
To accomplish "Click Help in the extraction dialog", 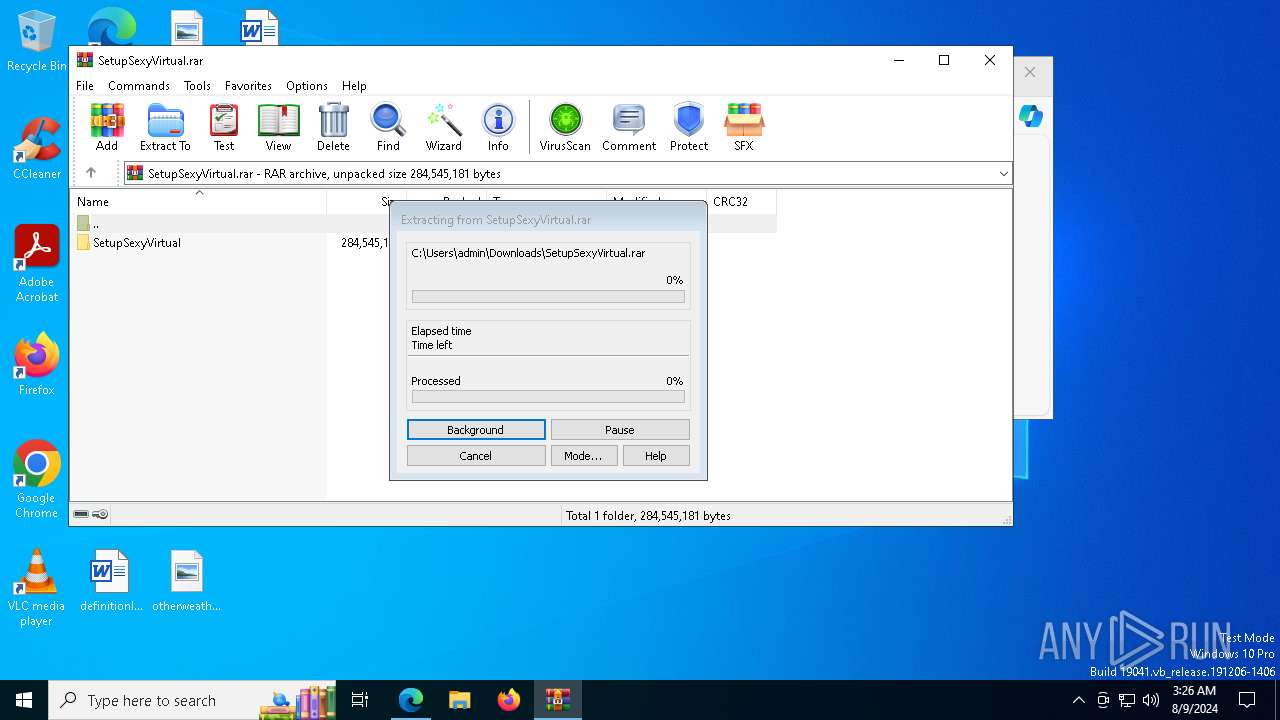I will (656, 456).
